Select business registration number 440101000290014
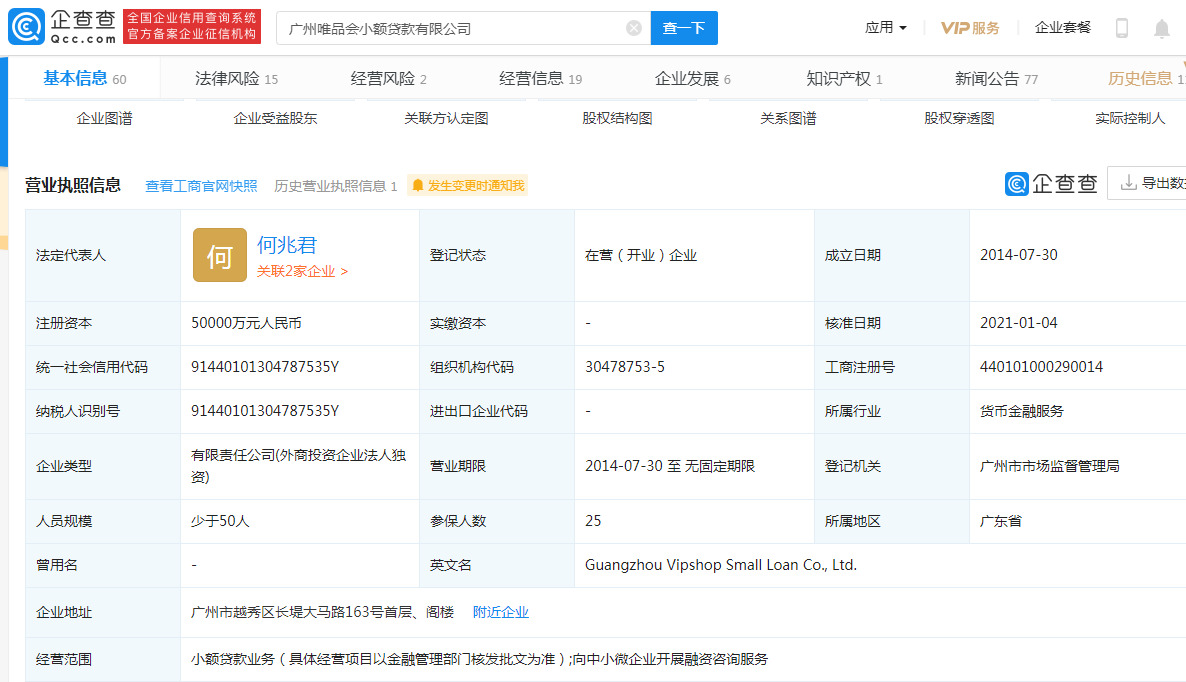The height and width of the screenshot is (682, 1186). click(1041, 367)
